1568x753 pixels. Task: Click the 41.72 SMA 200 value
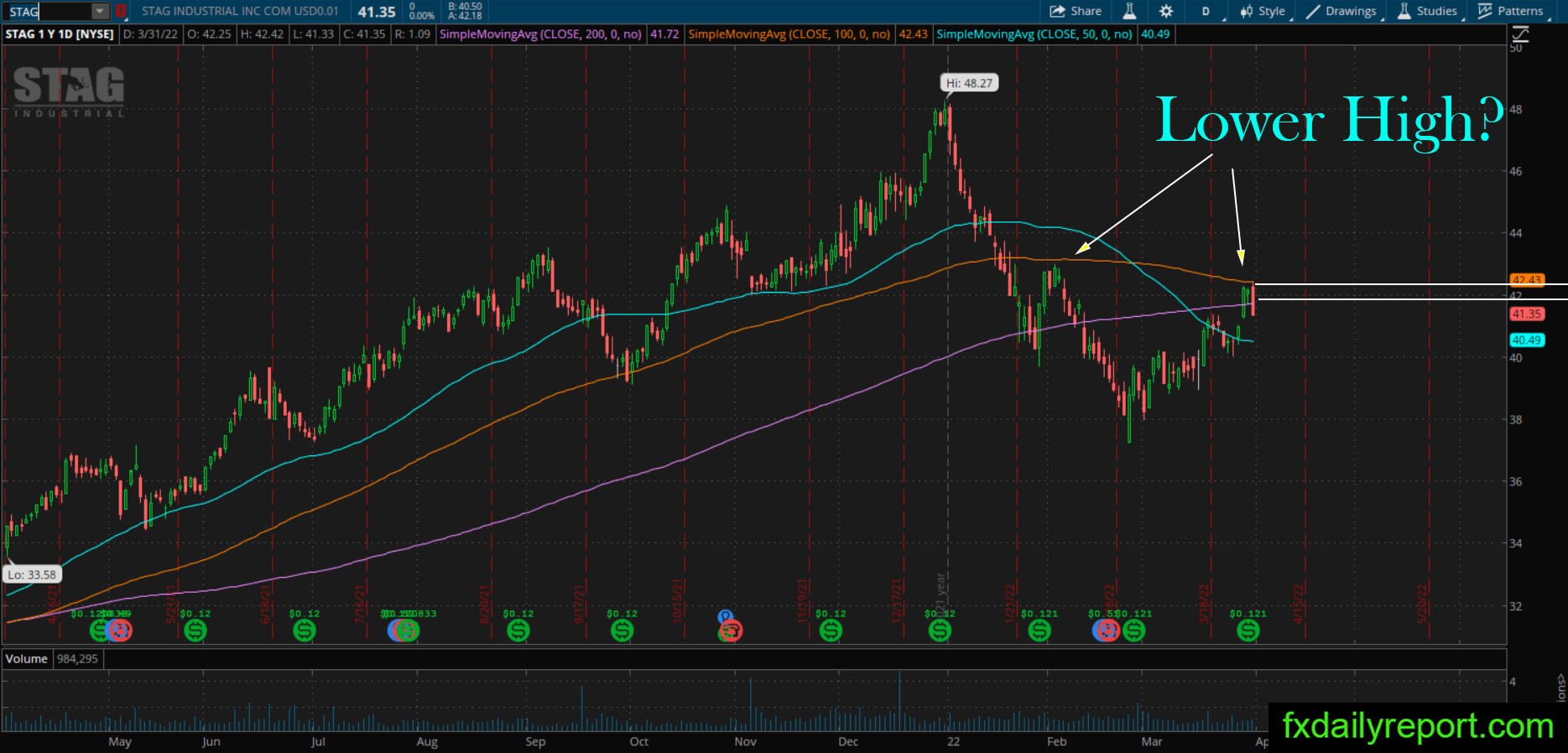click(x=664, y=34)
